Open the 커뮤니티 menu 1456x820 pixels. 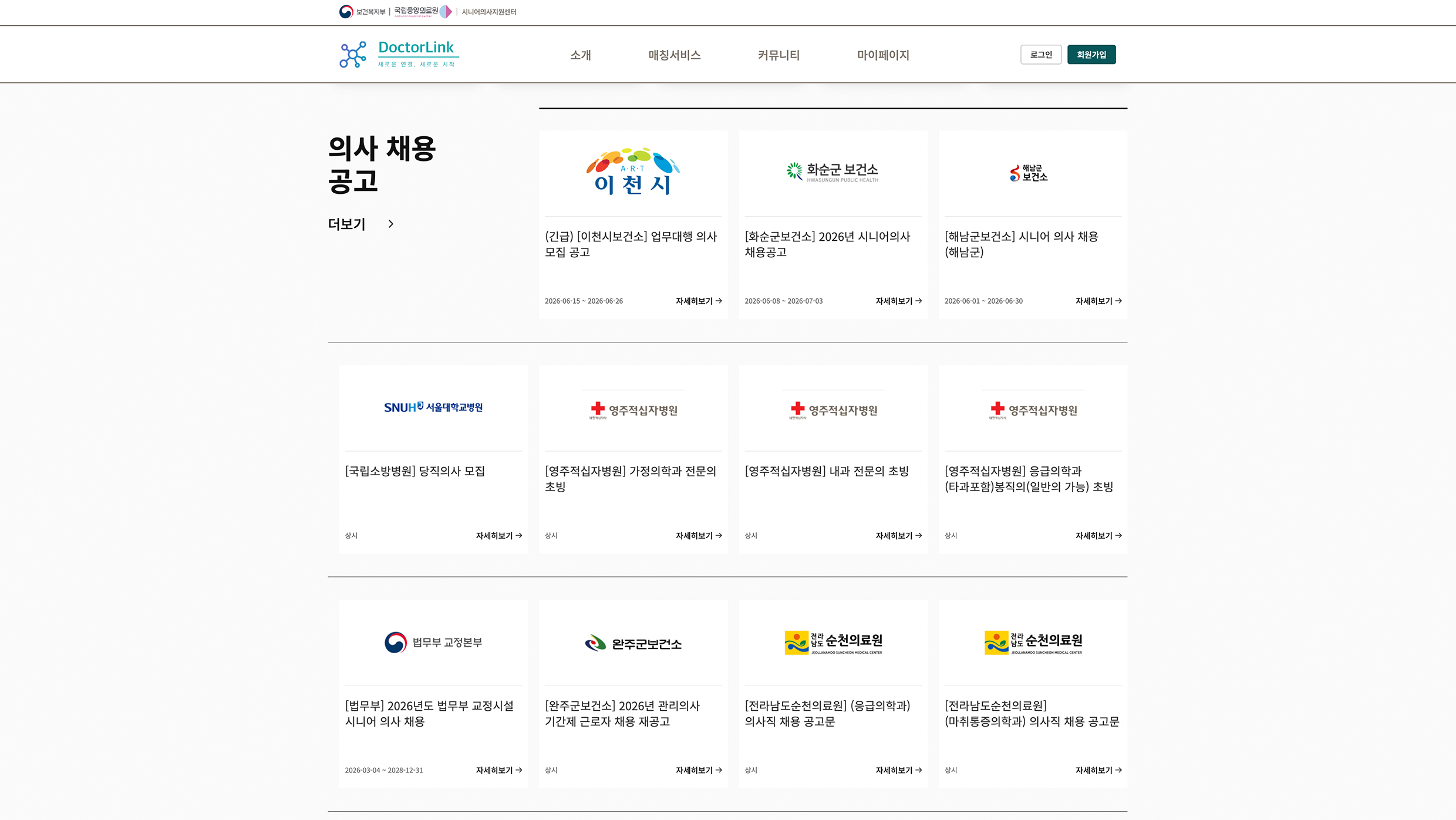[x=778, y=55]
